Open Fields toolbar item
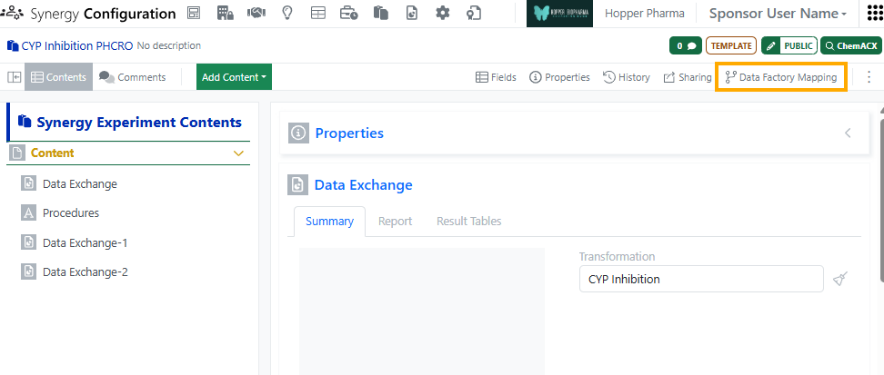The width and height of the screenshot is (884, 375). [x=496, y=77]
